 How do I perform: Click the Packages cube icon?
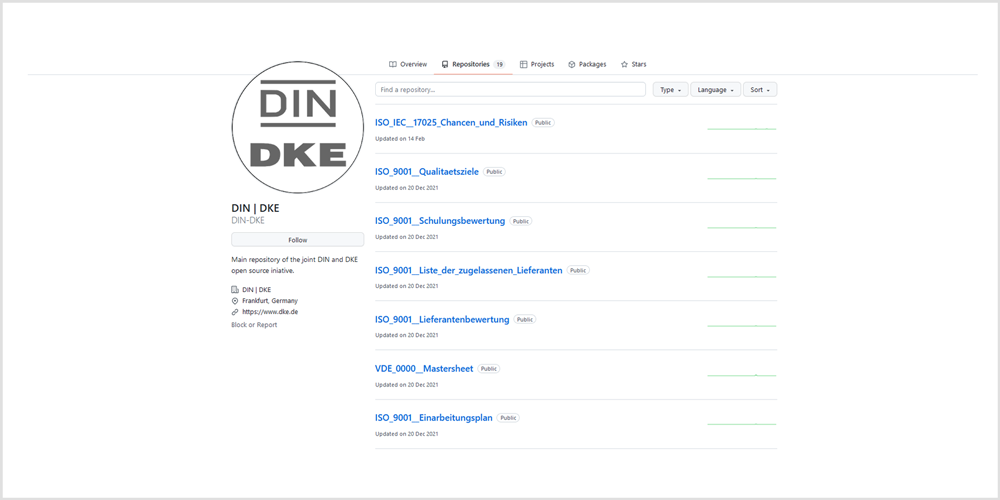572,64
